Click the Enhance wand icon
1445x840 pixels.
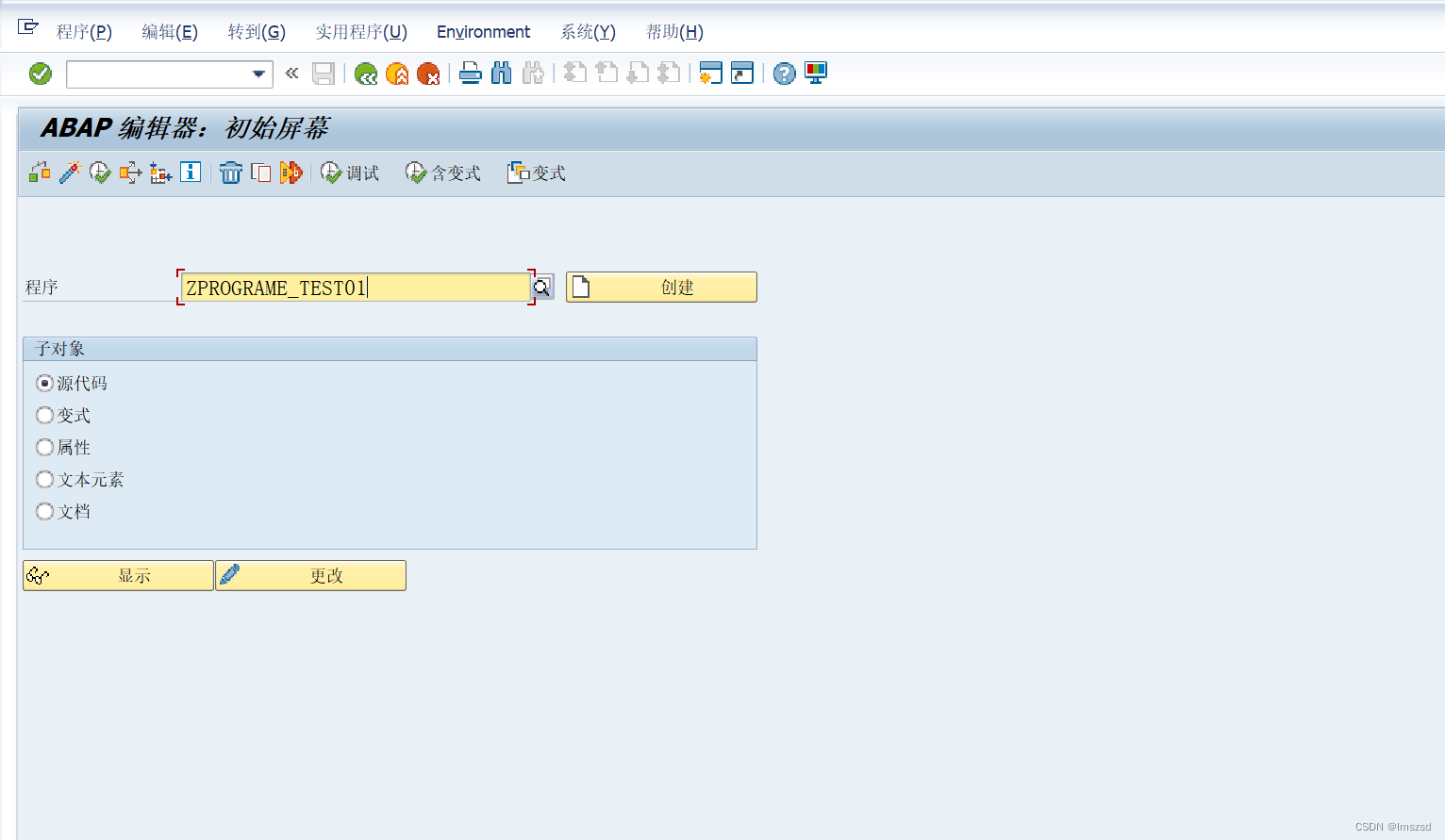[x=70, y=173]
